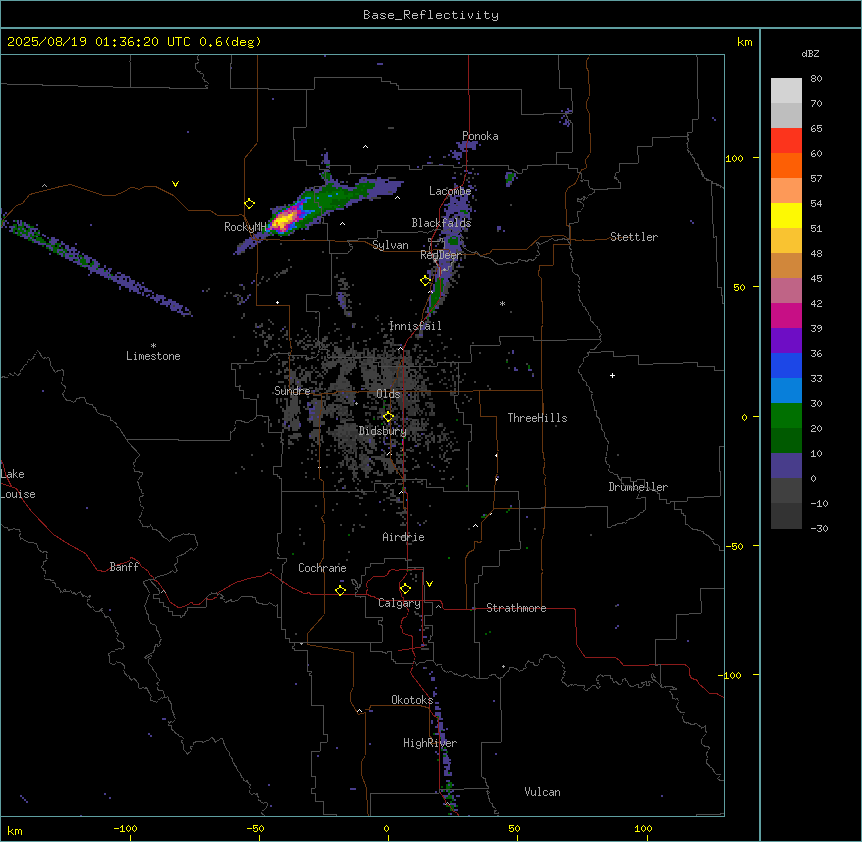Pick the red 60-65 dBZ legend swatch
The width and height of the screenshot is (862, 842).
coord(786,141)
